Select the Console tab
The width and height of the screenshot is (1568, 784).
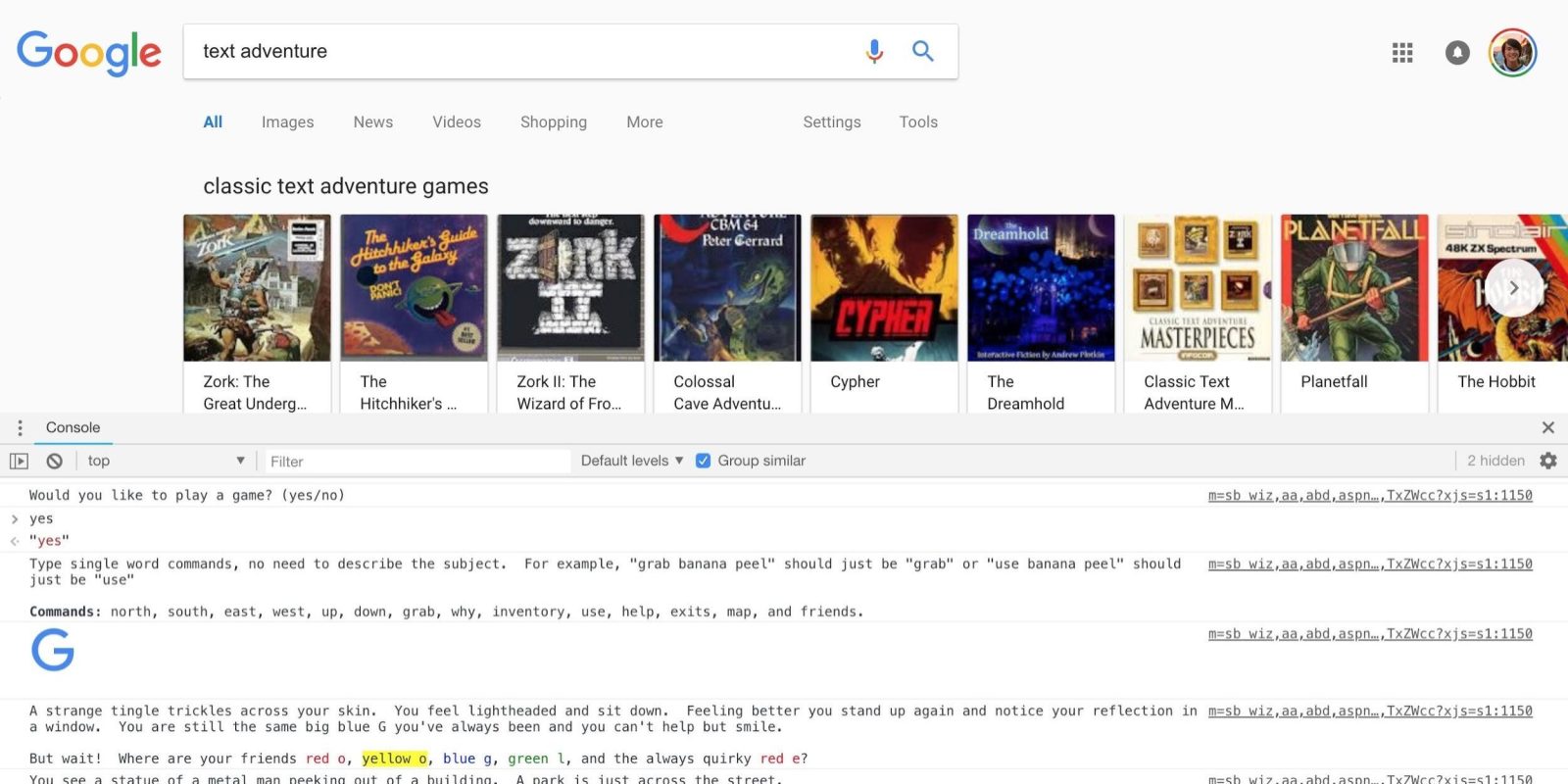[73, 428]
